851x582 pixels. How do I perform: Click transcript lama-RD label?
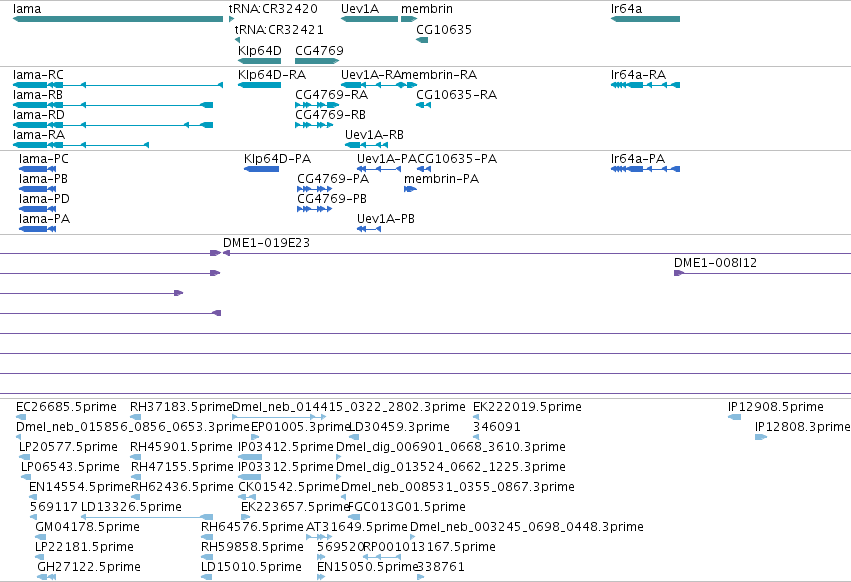coord(39,115)
